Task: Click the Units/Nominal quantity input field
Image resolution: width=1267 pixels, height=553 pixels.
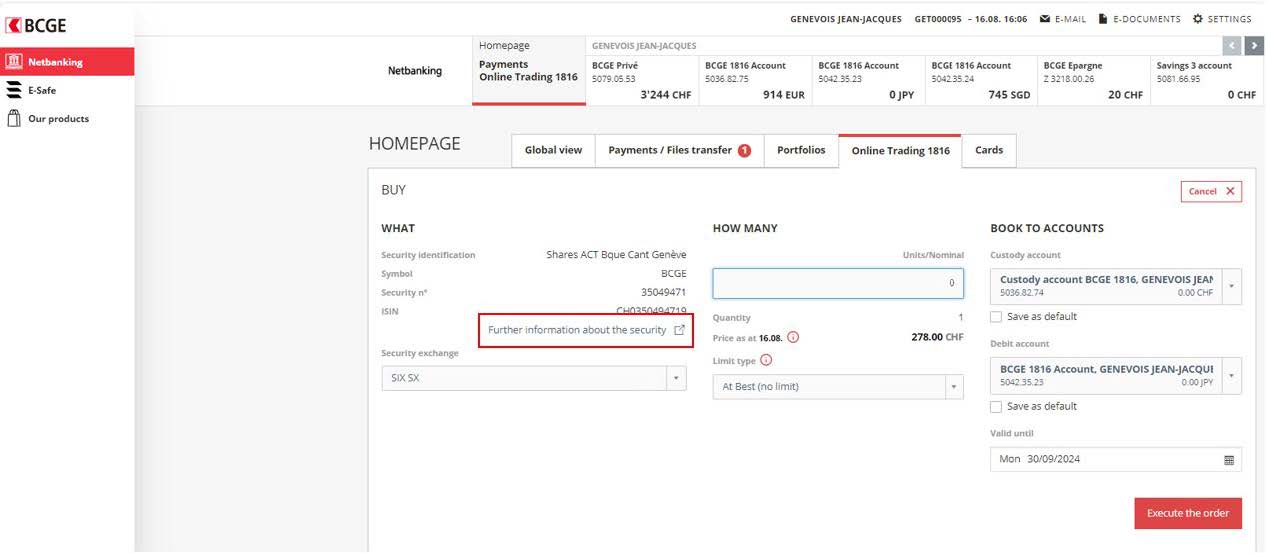Action: (x=838, y=283)
